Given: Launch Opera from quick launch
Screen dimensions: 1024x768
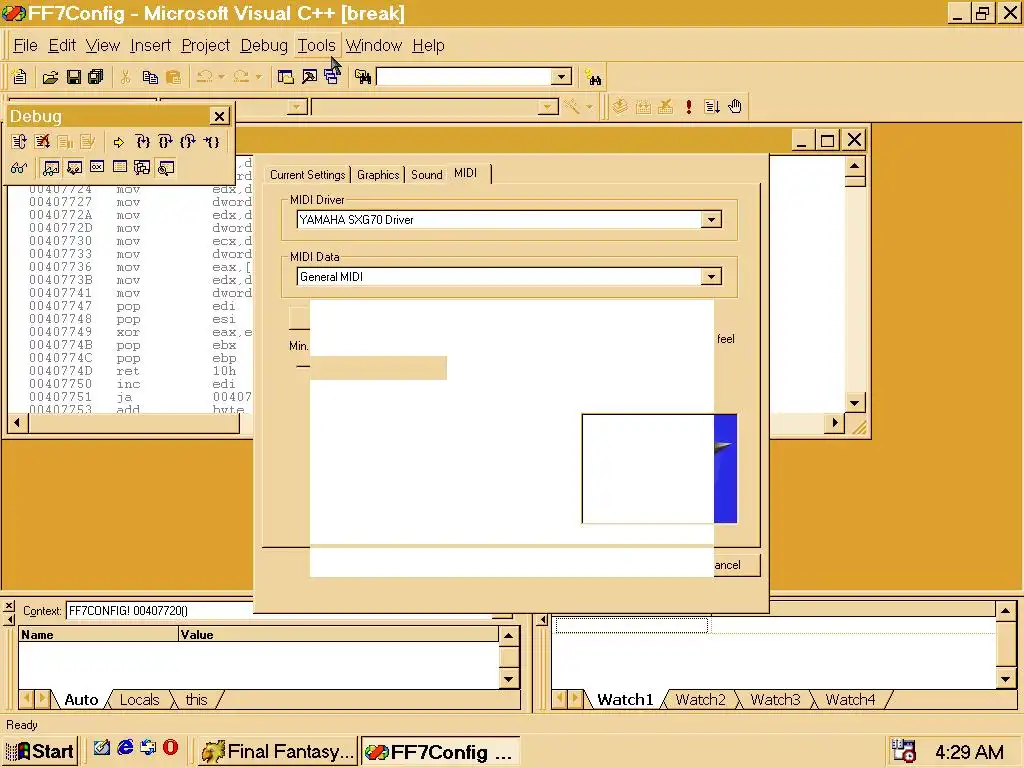Looking at the screenshot, I should [170, 747].
